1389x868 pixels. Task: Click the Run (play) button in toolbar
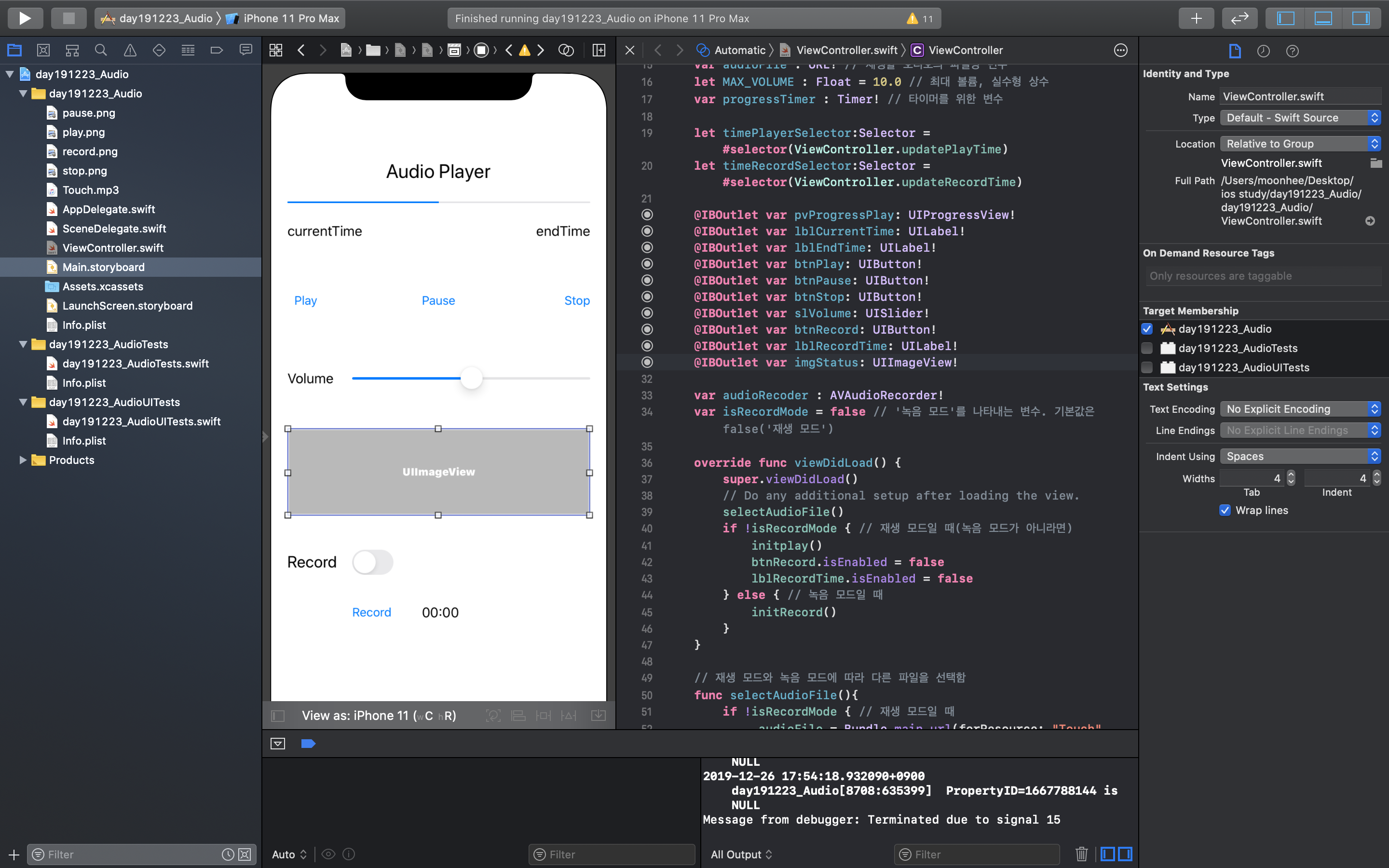coord(25,18)
